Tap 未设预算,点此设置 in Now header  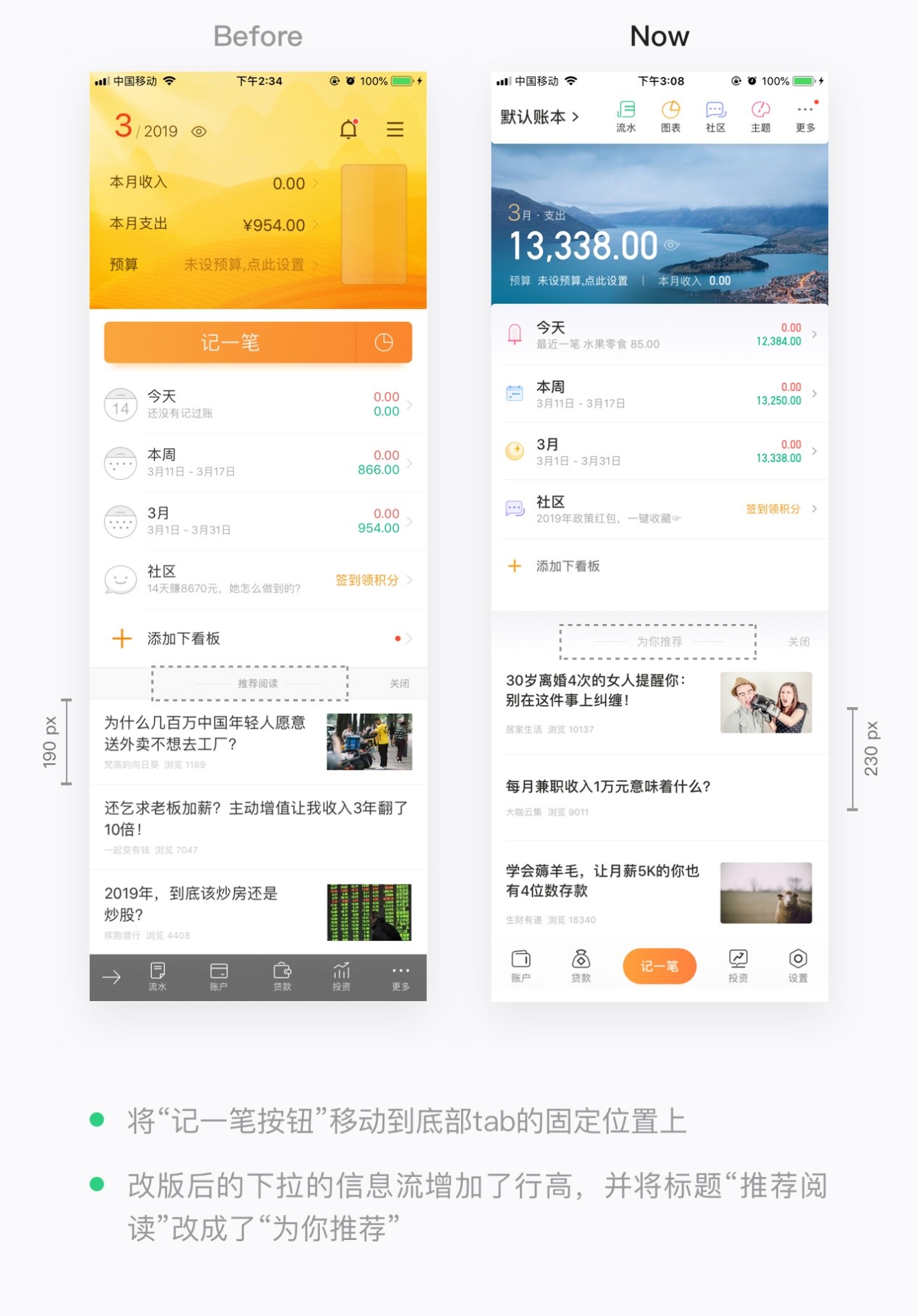click(582, 281)
